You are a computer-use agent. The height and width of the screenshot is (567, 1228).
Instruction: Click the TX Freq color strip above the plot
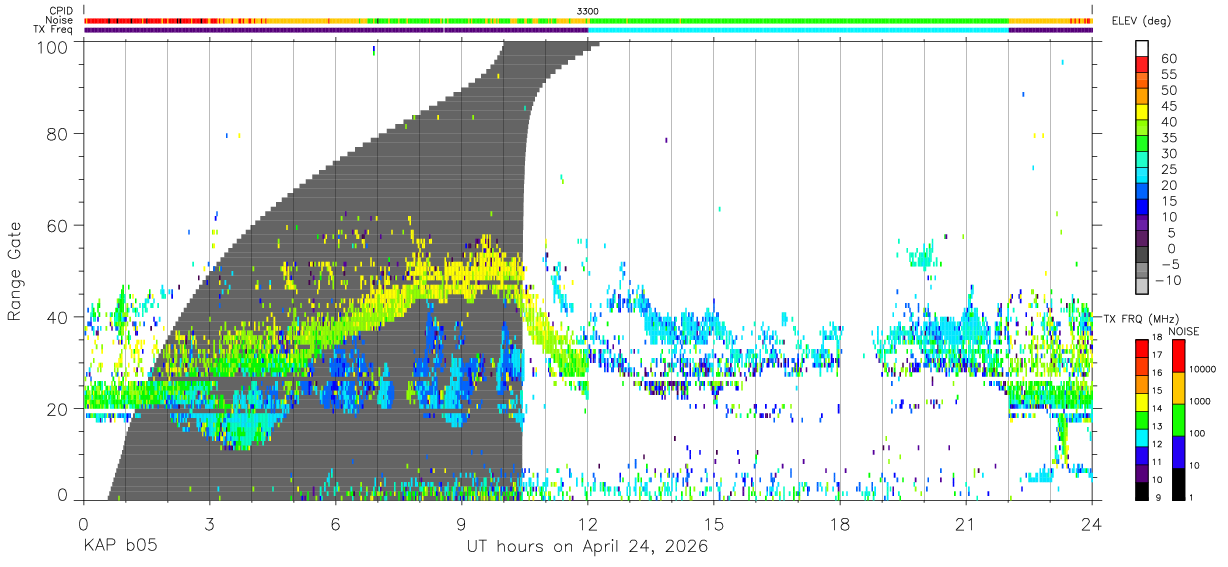click(588, 30)
